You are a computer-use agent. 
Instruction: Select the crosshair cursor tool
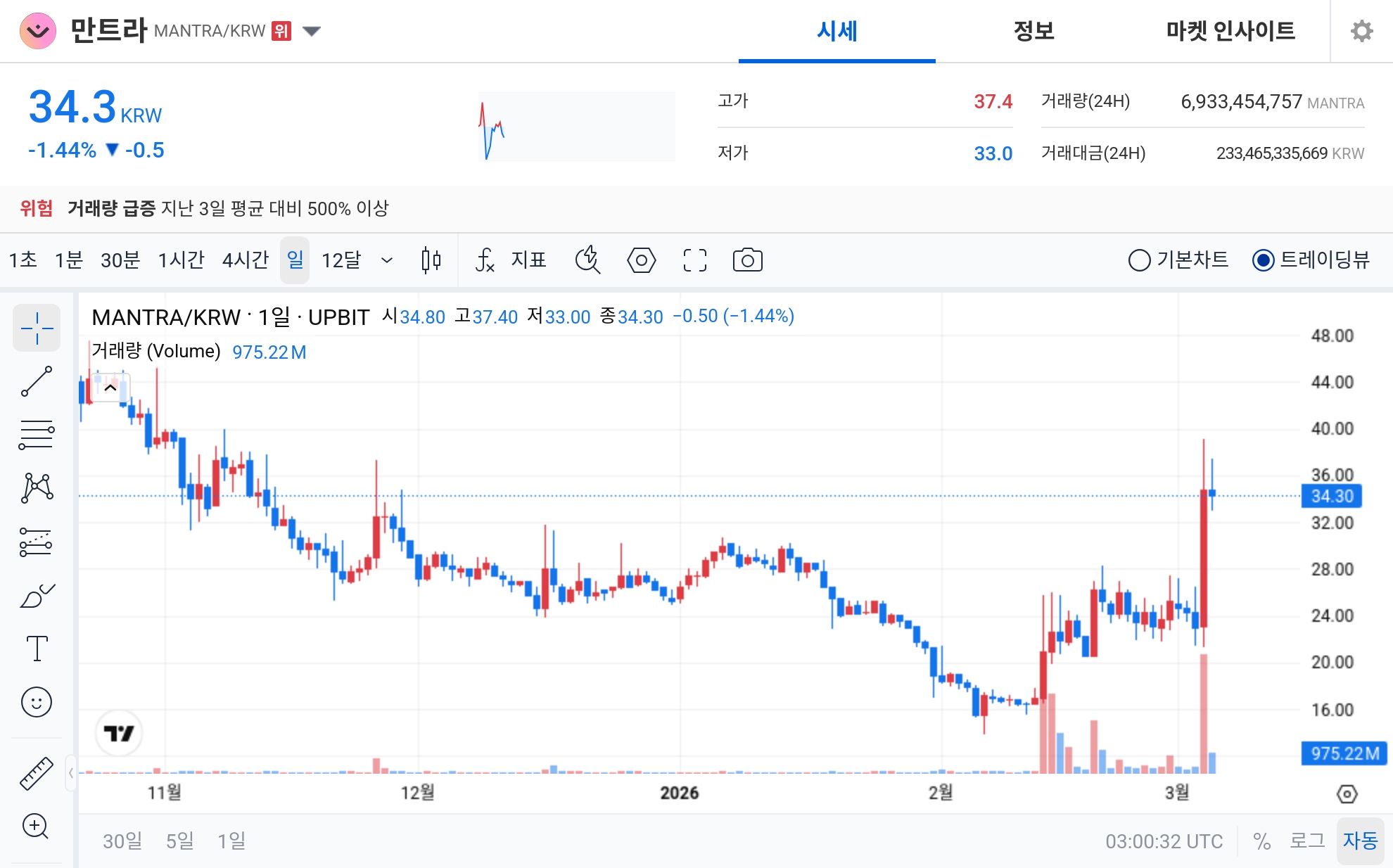point(37,328)
